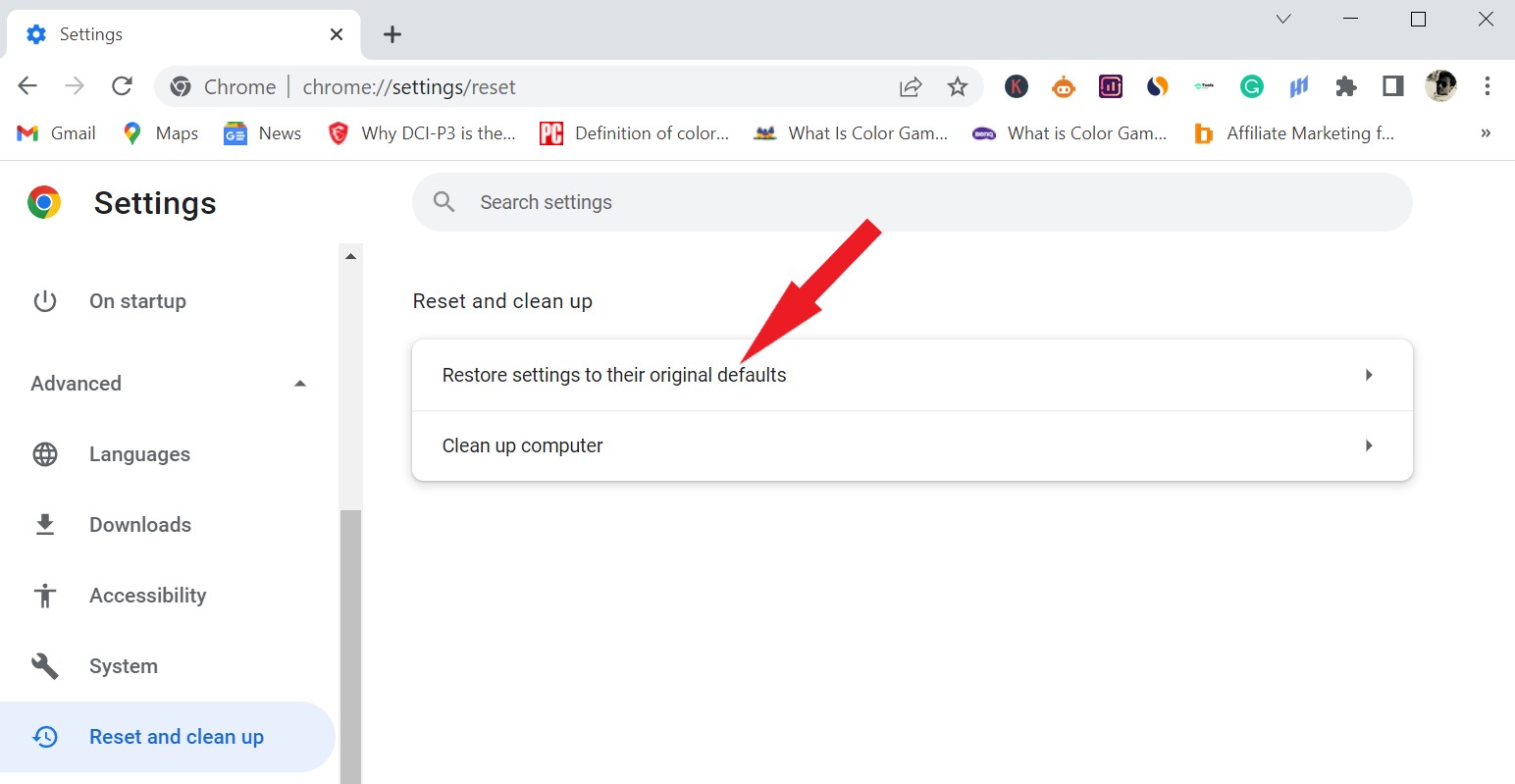Click Restore settings to their original defaults

tap(613, 374)
